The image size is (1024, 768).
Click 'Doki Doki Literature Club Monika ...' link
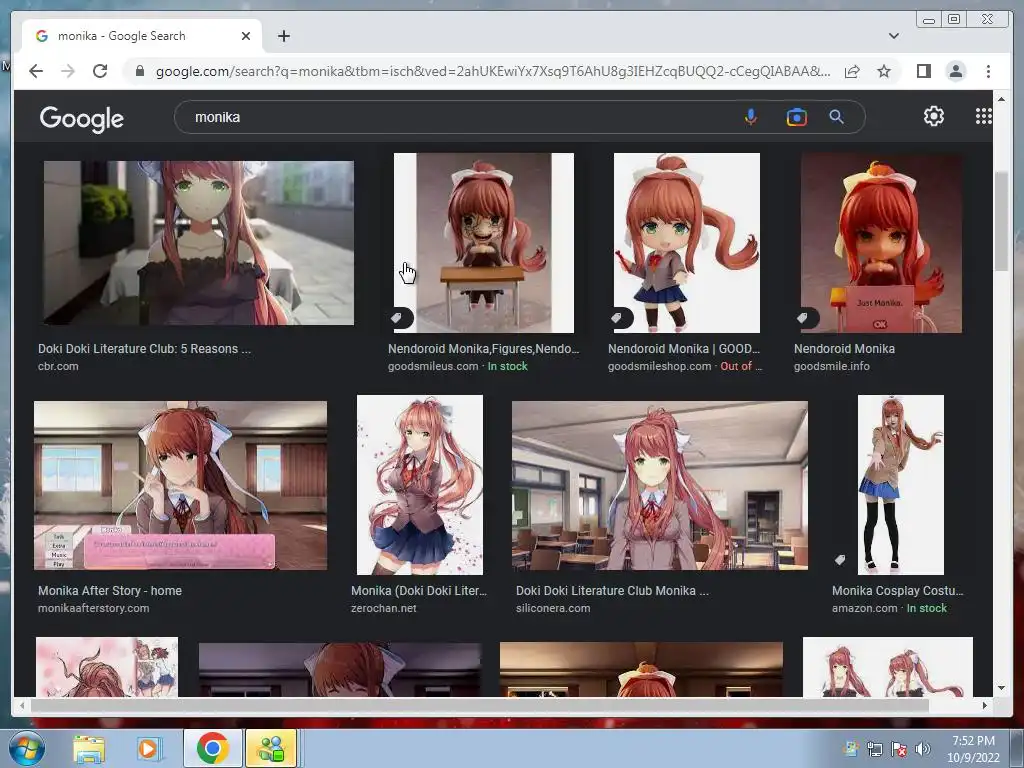tap(612, 590)
